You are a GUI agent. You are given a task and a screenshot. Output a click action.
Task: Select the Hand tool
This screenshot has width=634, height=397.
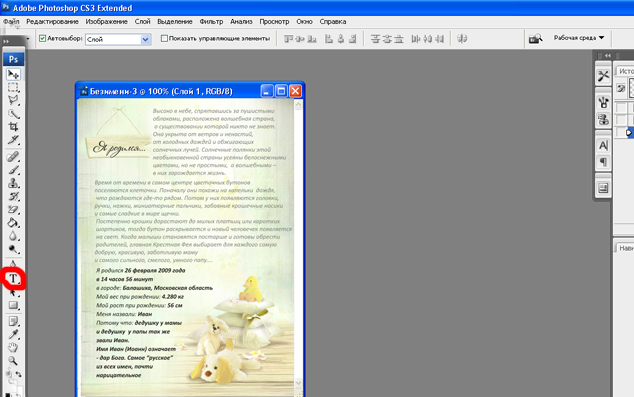point(13,347)
